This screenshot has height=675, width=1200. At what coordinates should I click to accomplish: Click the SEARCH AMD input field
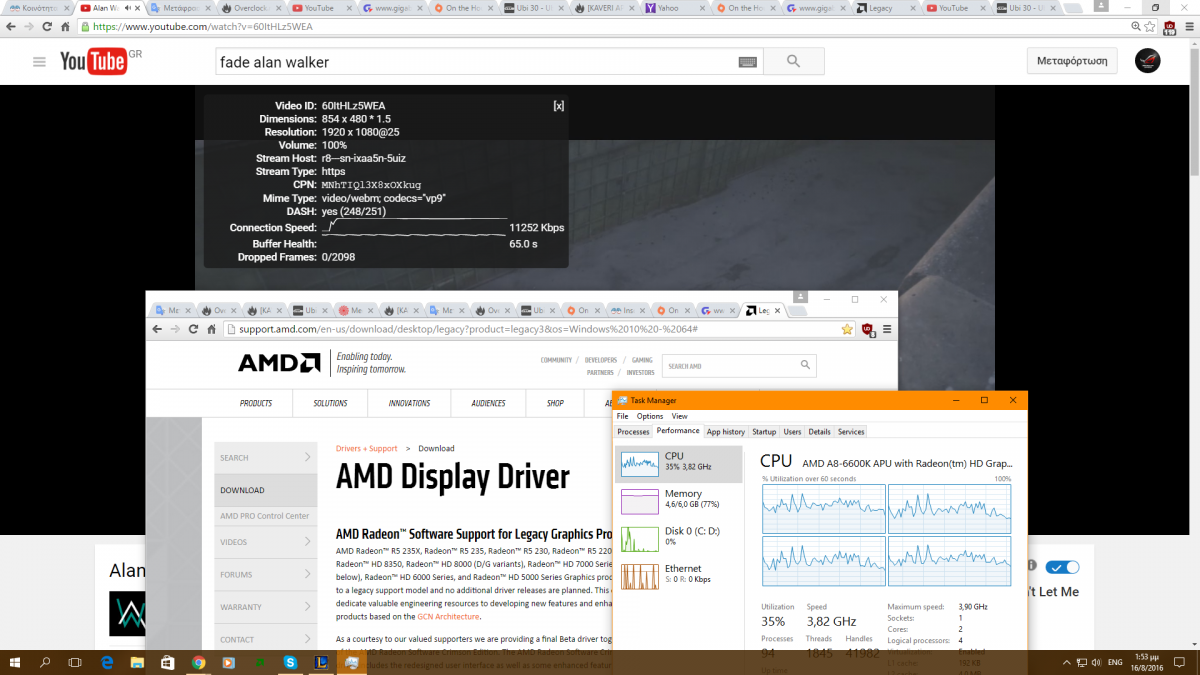(739, 366)
